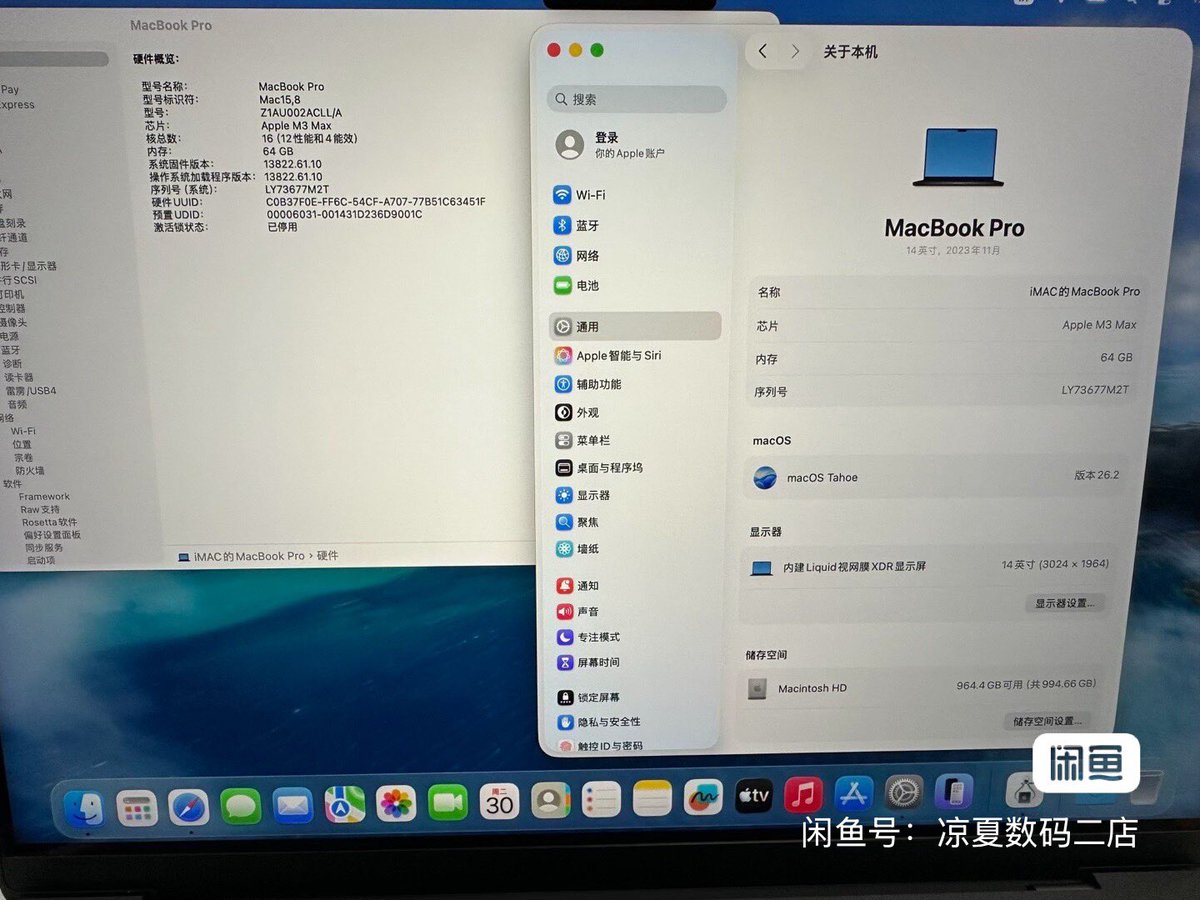Viewport: 1200px width, 900px height.
Task: Open Reminders from the Dock
Action: 601,798
